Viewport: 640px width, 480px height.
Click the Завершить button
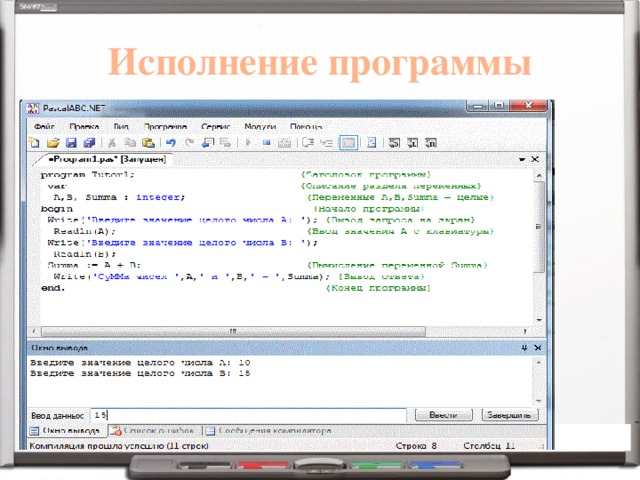(510, 415)
